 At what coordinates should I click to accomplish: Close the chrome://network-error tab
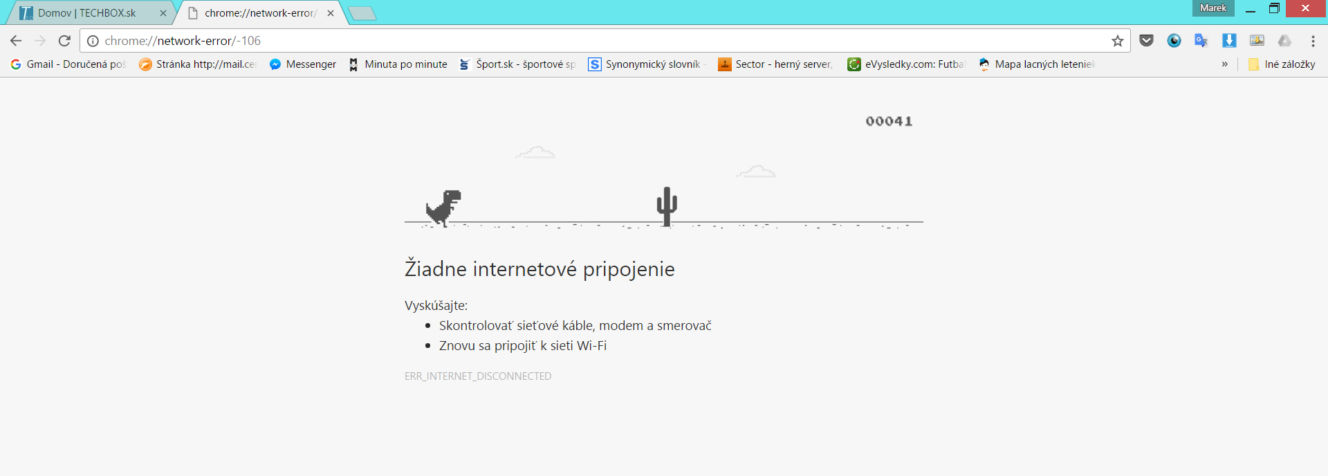[x=330, y=13]
